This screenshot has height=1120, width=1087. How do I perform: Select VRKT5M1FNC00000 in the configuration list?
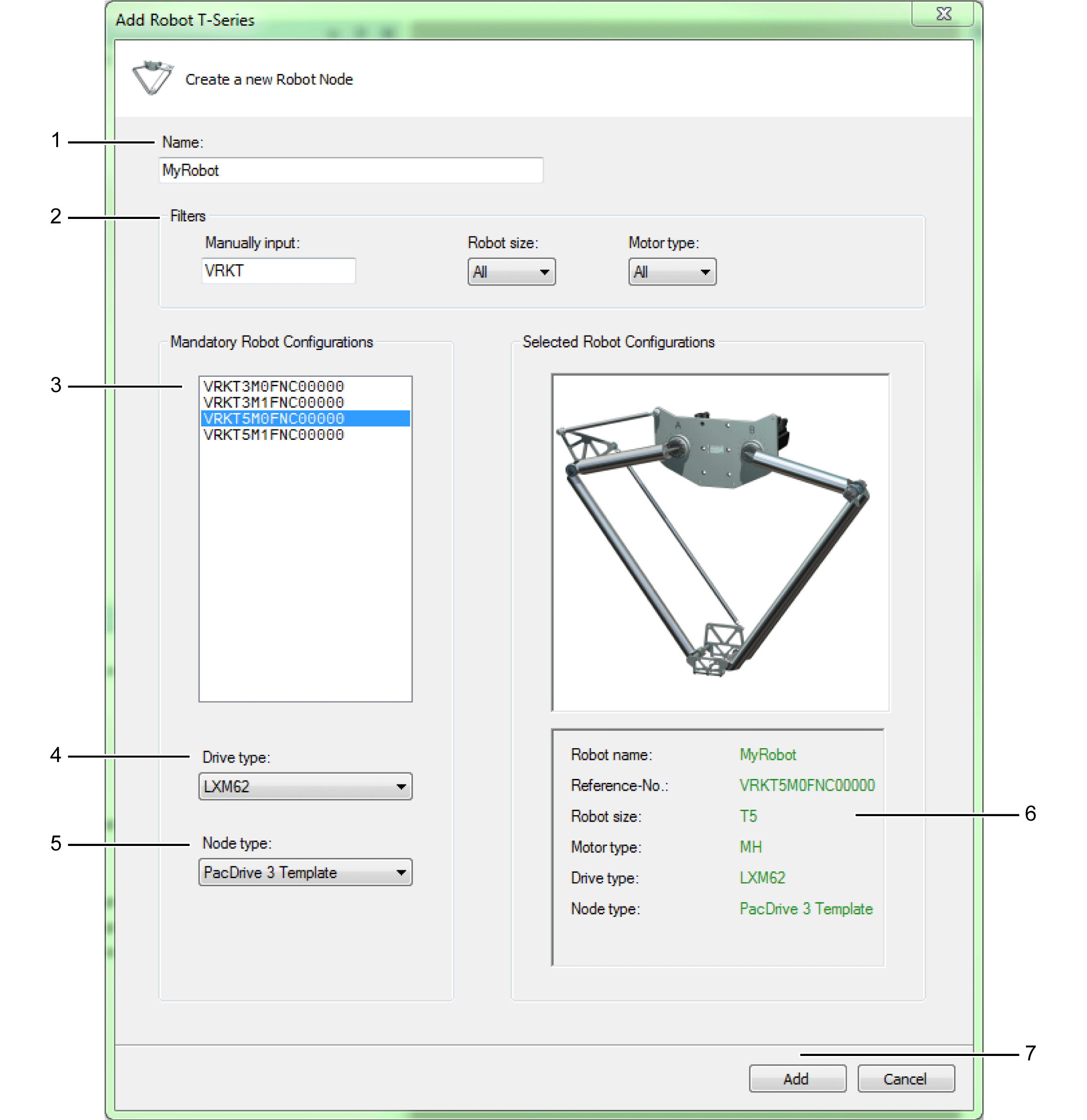tap(273, 435)
